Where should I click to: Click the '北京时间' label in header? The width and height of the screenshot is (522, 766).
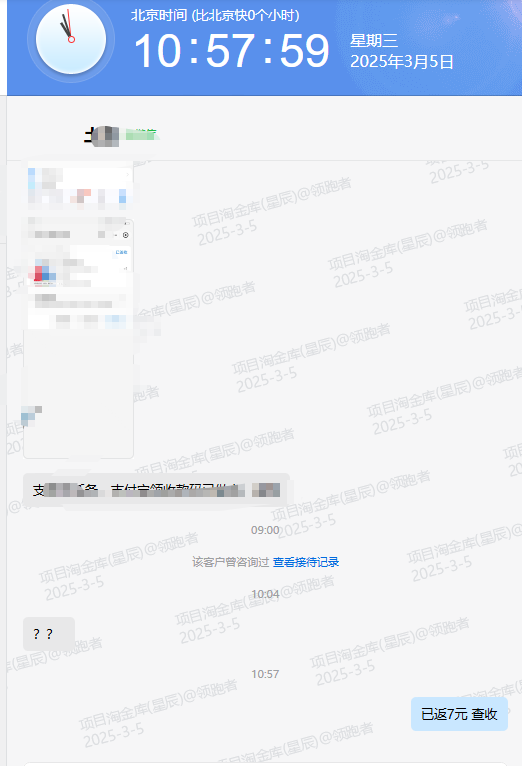pyautogui.click(x=159, y=15)
